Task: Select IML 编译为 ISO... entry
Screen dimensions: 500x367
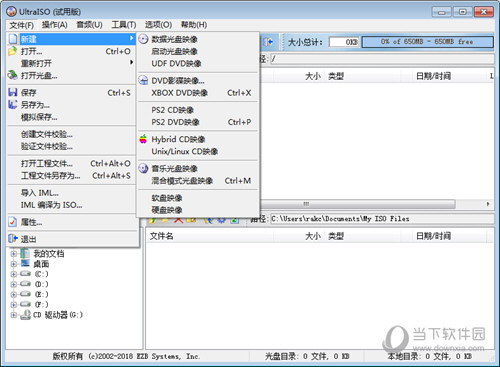Action: pos(71,205)
